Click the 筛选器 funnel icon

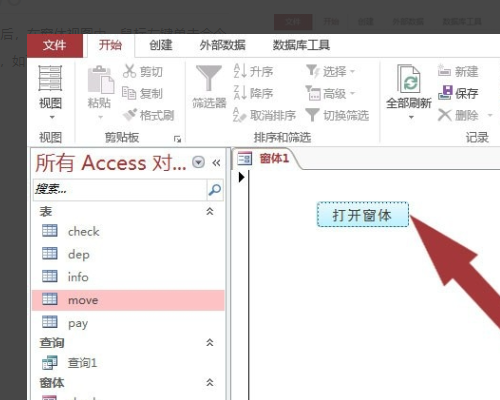tap(209, 79)
